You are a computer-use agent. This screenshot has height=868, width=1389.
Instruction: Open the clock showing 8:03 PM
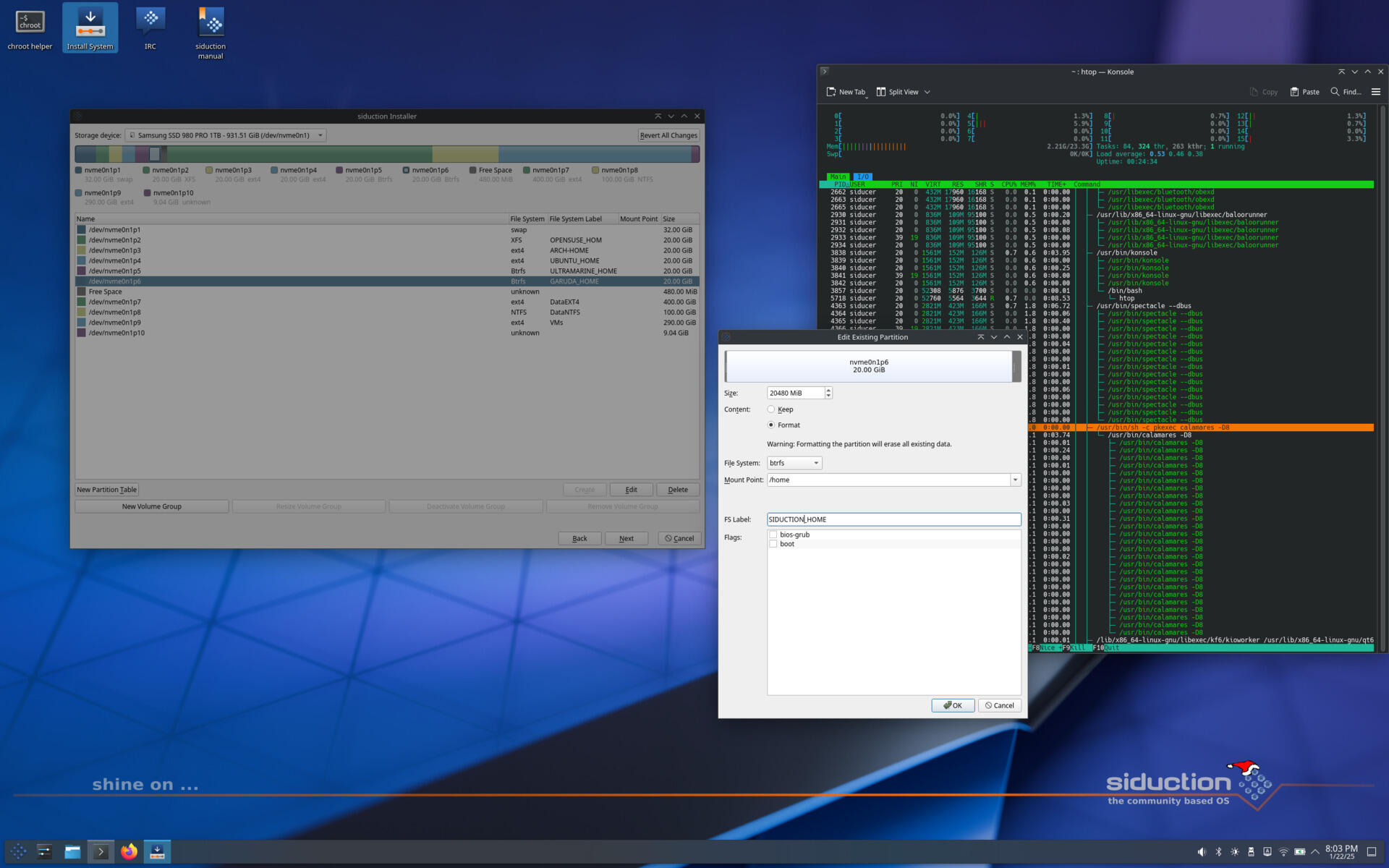coord(1341,851)
